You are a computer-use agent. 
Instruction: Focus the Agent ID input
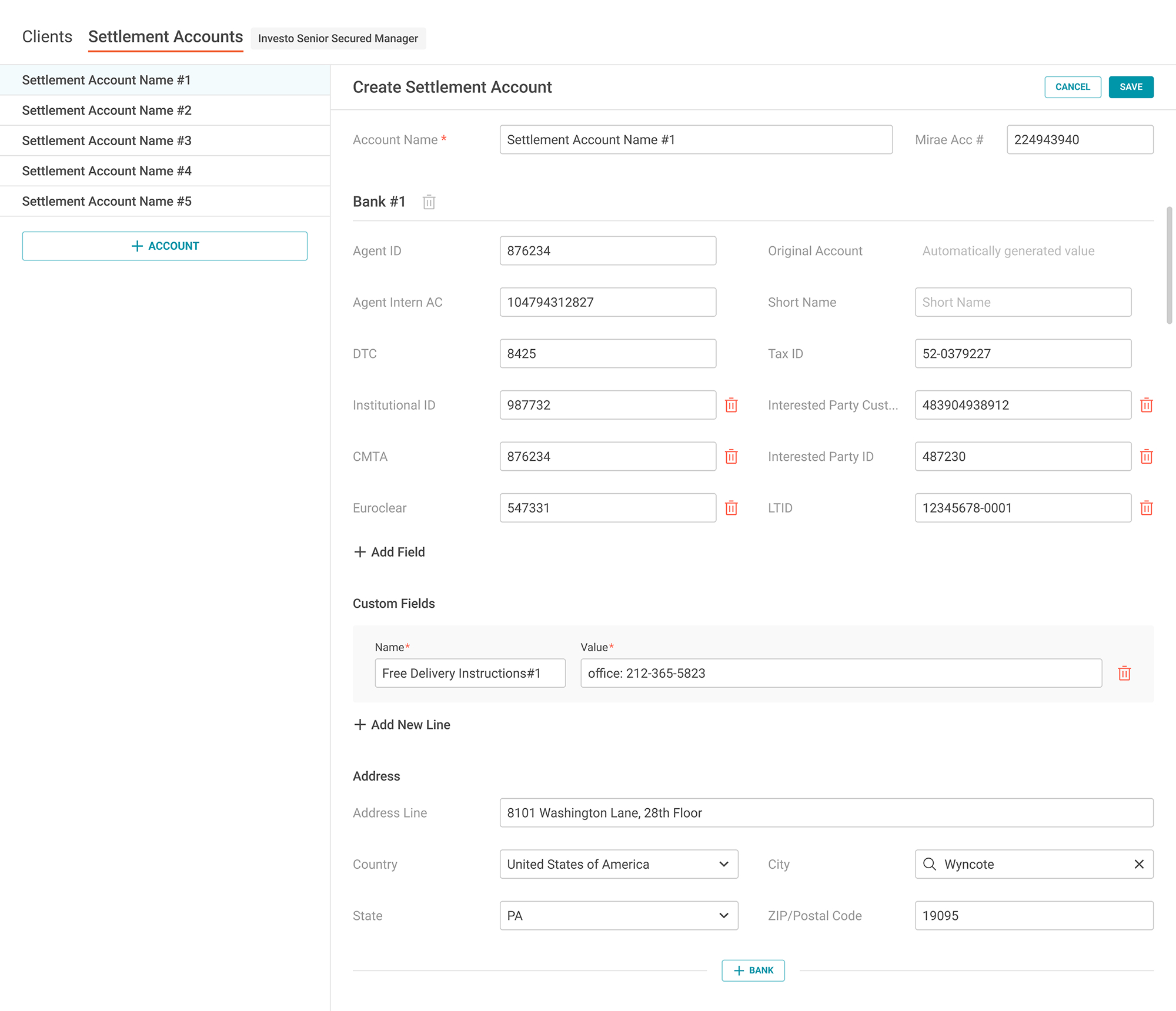(608, 251)
